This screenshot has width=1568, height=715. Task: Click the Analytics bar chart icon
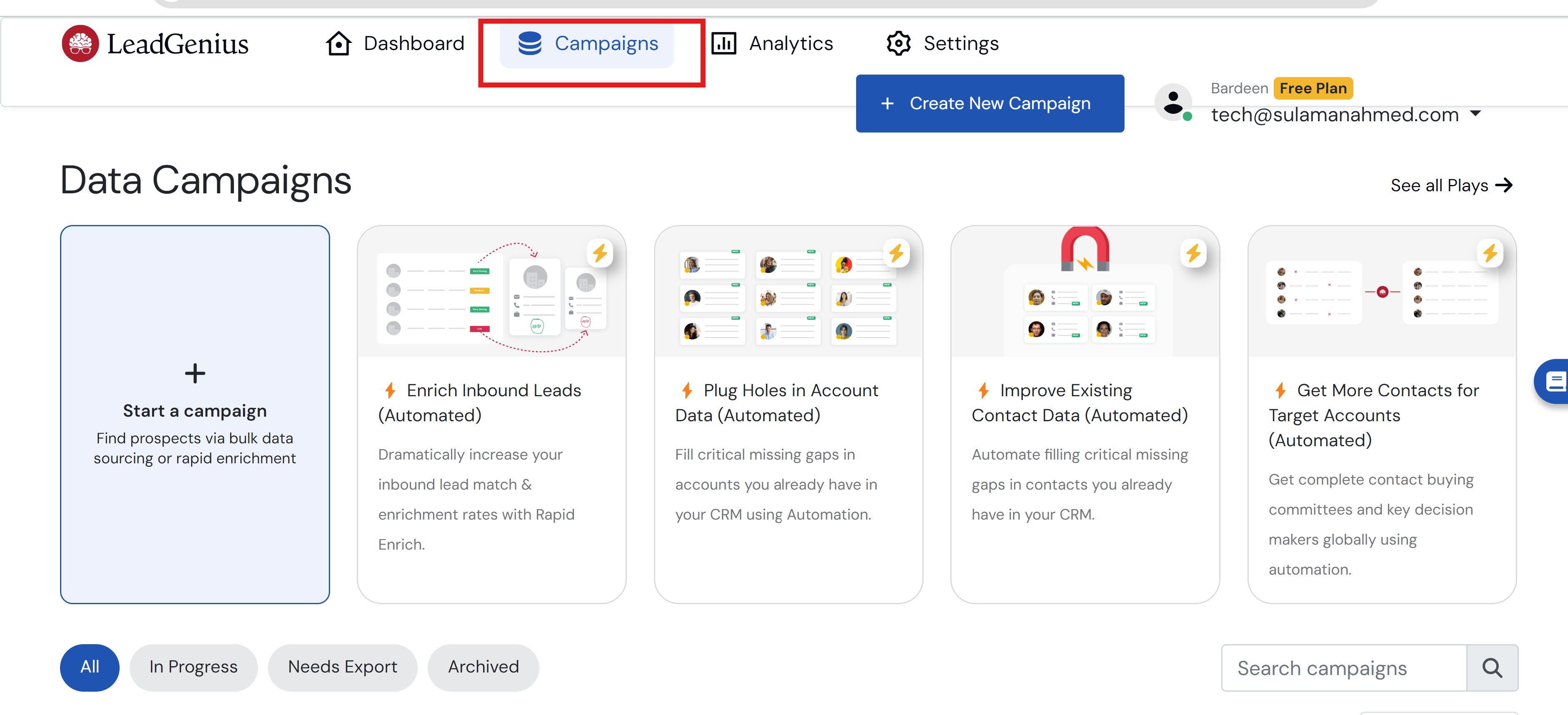[x=724, y=43]
